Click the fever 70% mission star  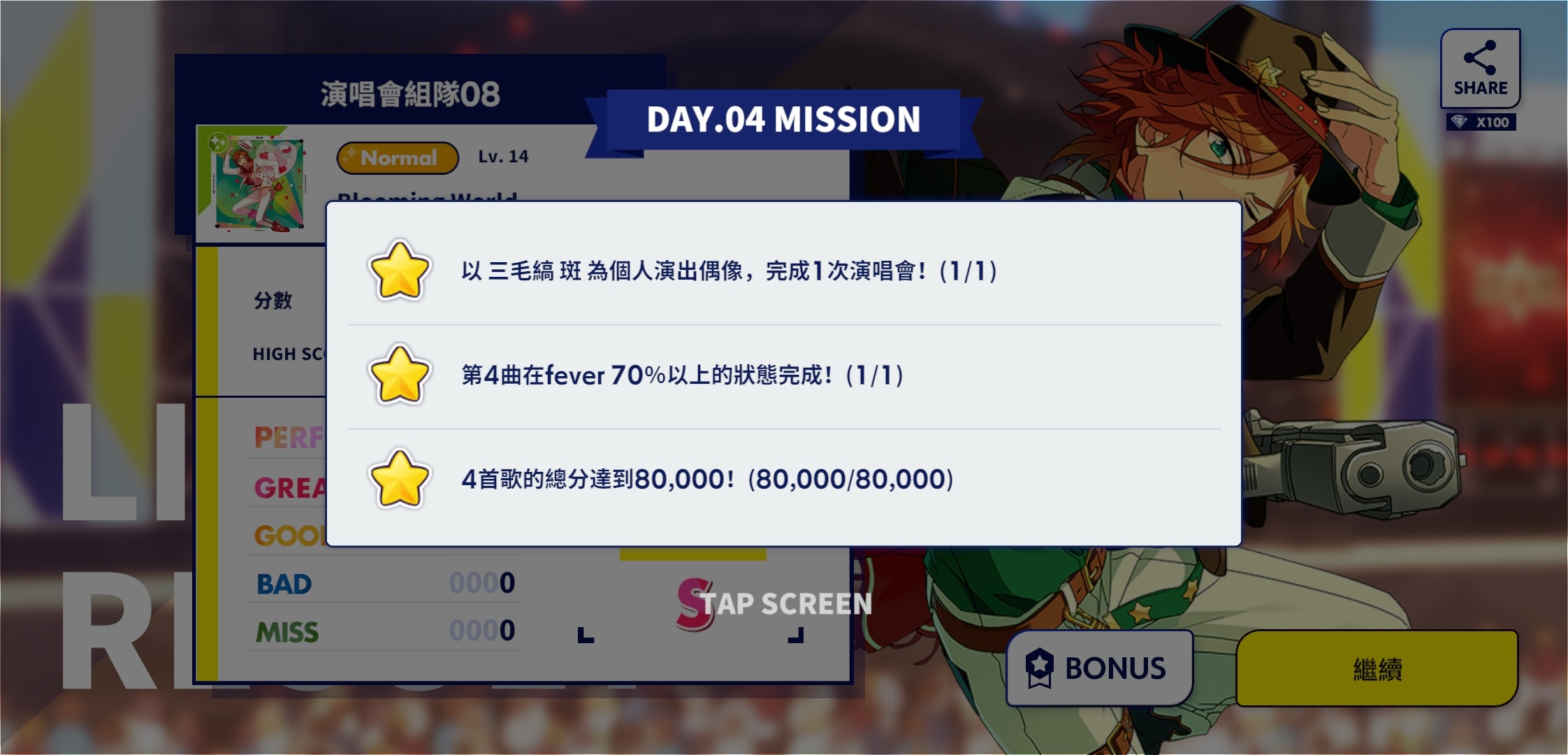tap(399, 375)
